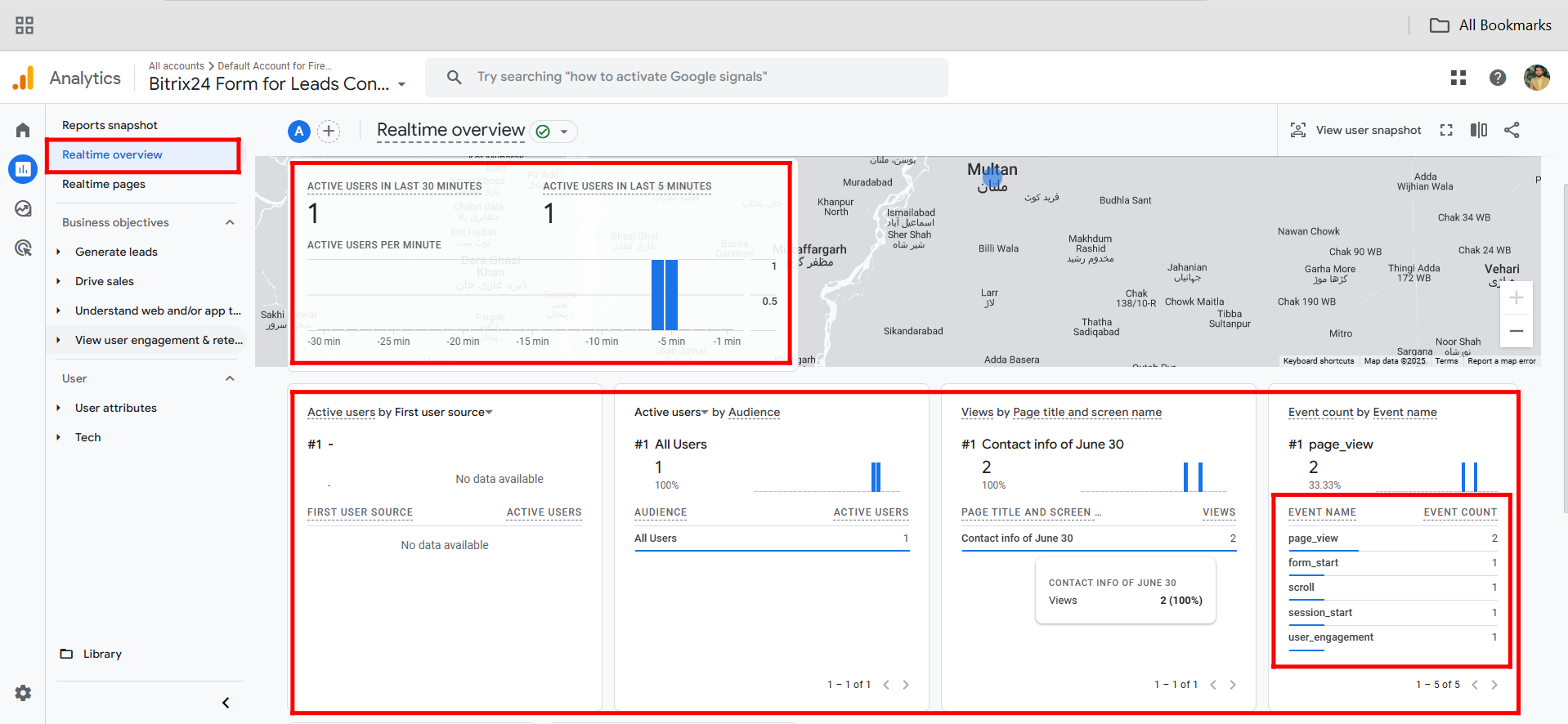Viewport: 1568px width, 724px height.
Task: Expand View user engagement & retention item
Action: (59, 340)
